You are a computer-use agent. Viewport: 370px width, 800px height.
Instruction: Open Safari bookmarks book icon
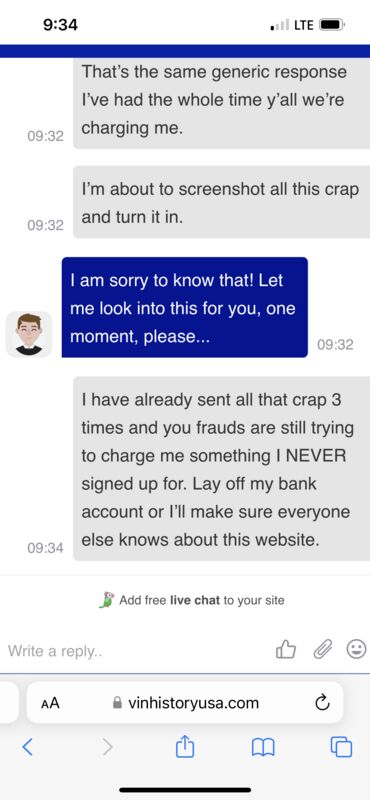pyautogui.click(x=263, y=748)
